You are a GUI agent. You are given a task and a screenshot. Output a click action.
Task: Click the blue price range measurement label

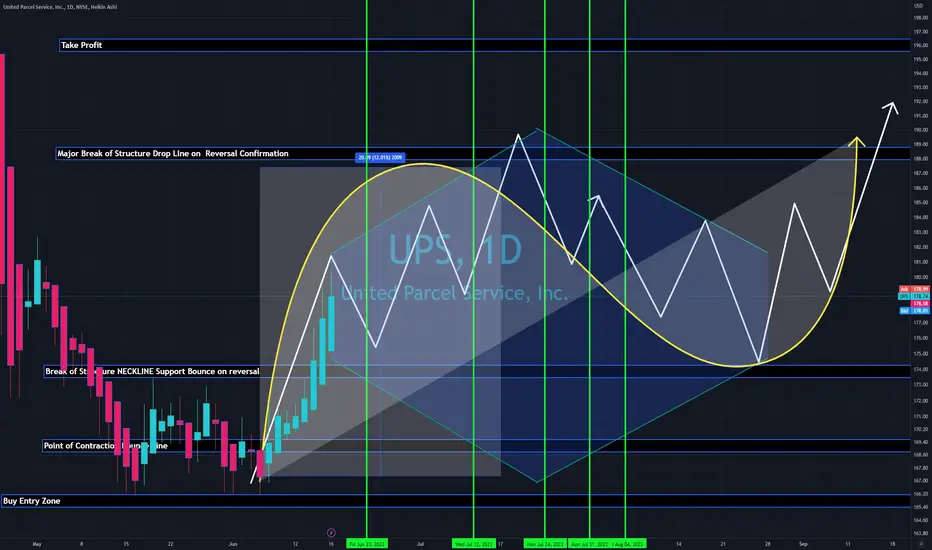(380, 158)
